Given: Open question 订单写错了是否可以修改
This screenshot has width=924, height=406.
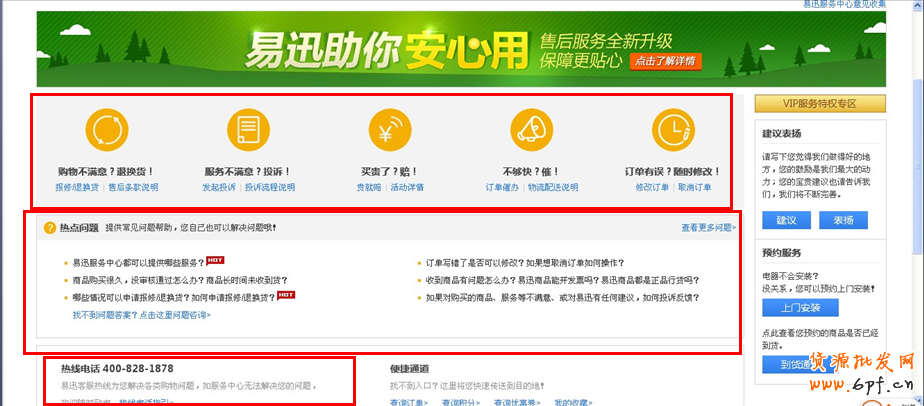Looking at the screenshot, I should click(524, 263).
